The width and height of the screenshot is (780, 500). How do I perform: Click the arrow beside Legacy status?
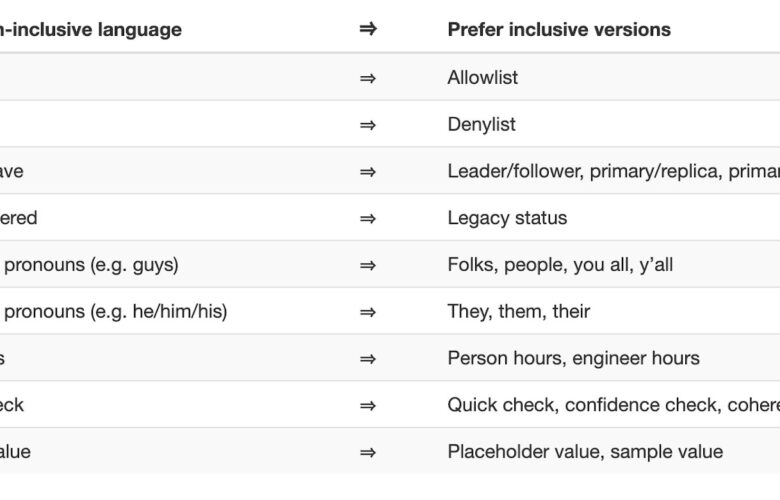pyautogui.click(x=368, y=218)
